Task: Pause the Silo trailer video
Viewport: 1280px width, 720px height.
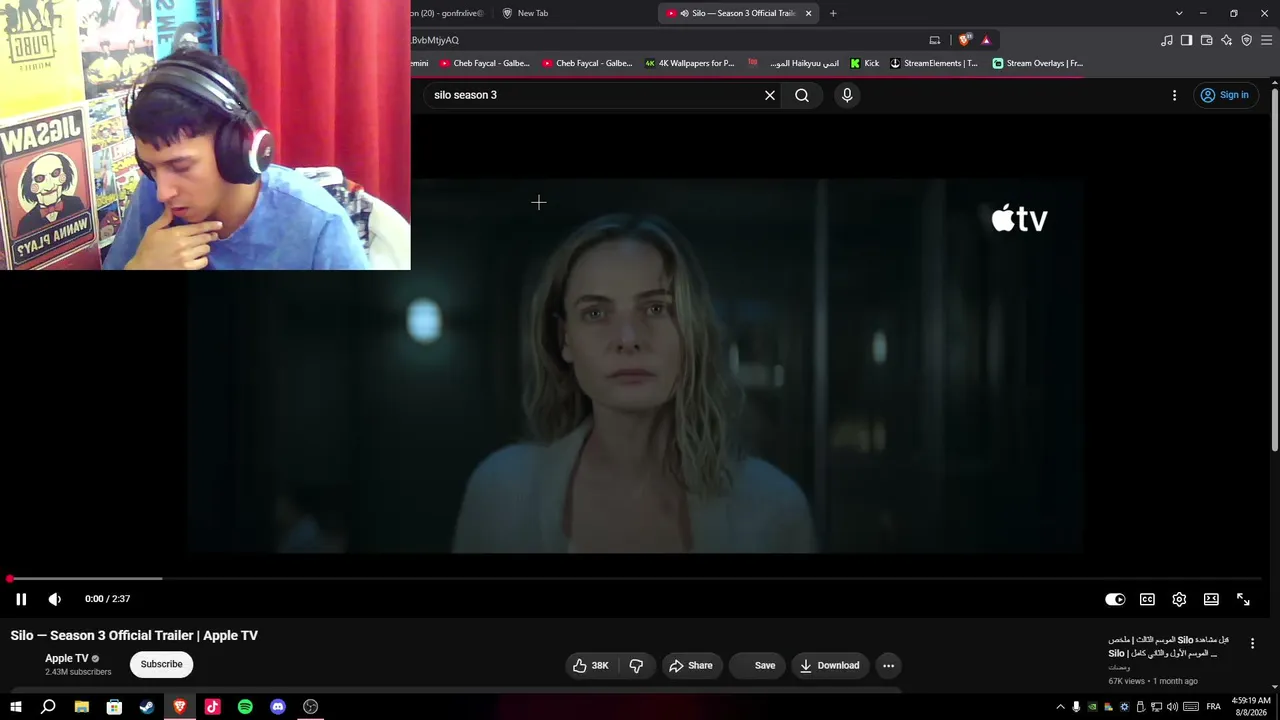Action: click(x=21, y=599)
